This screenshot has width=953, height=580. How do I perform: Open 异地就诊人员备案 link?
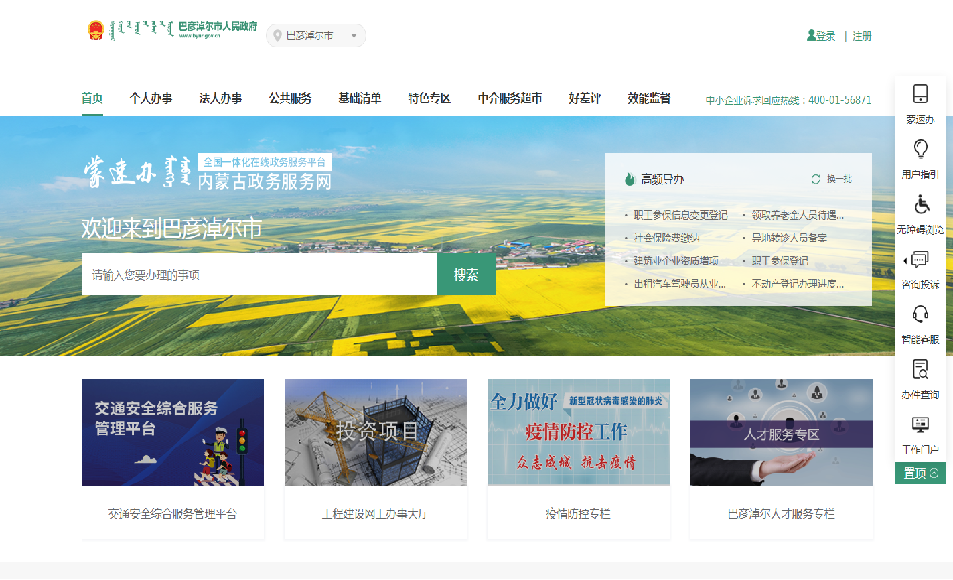coord(789,238)
